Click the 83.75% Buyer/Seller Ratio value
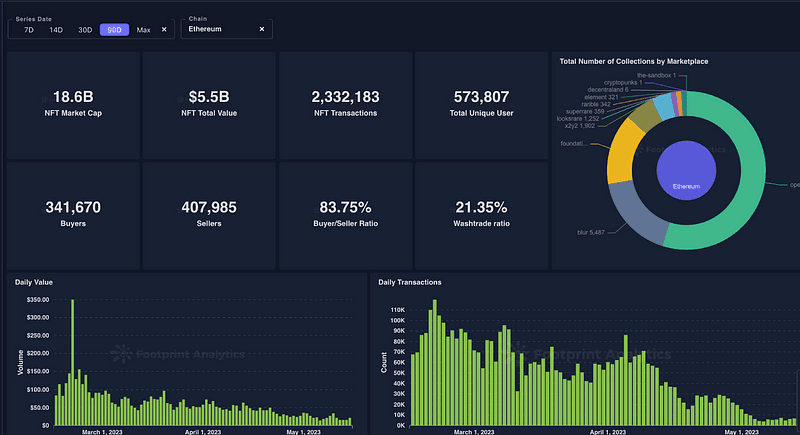This screenshot has width=800, height=435. point(345,207)
